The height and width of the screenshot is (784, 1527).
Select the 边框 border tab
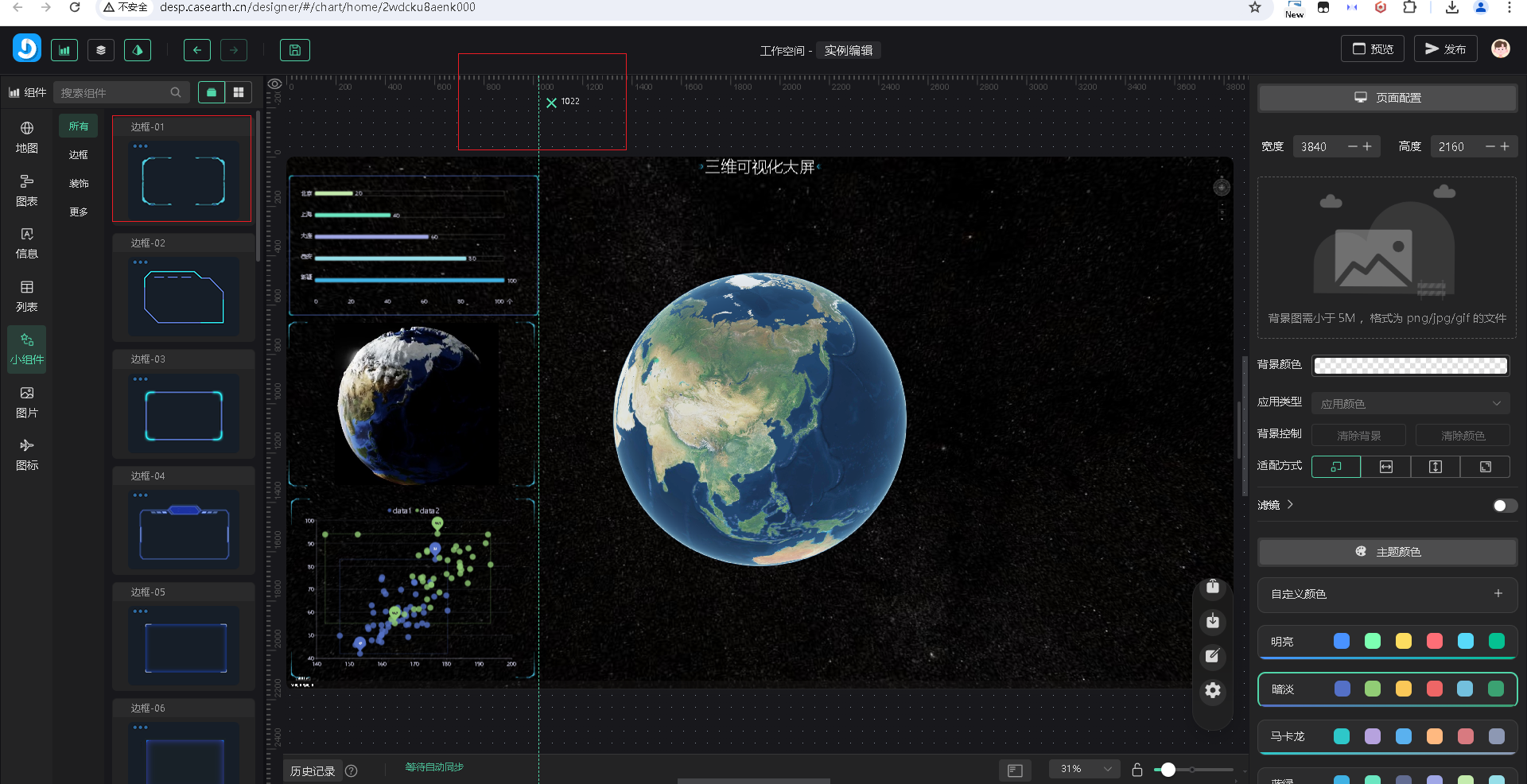click(x=79, y=155)
